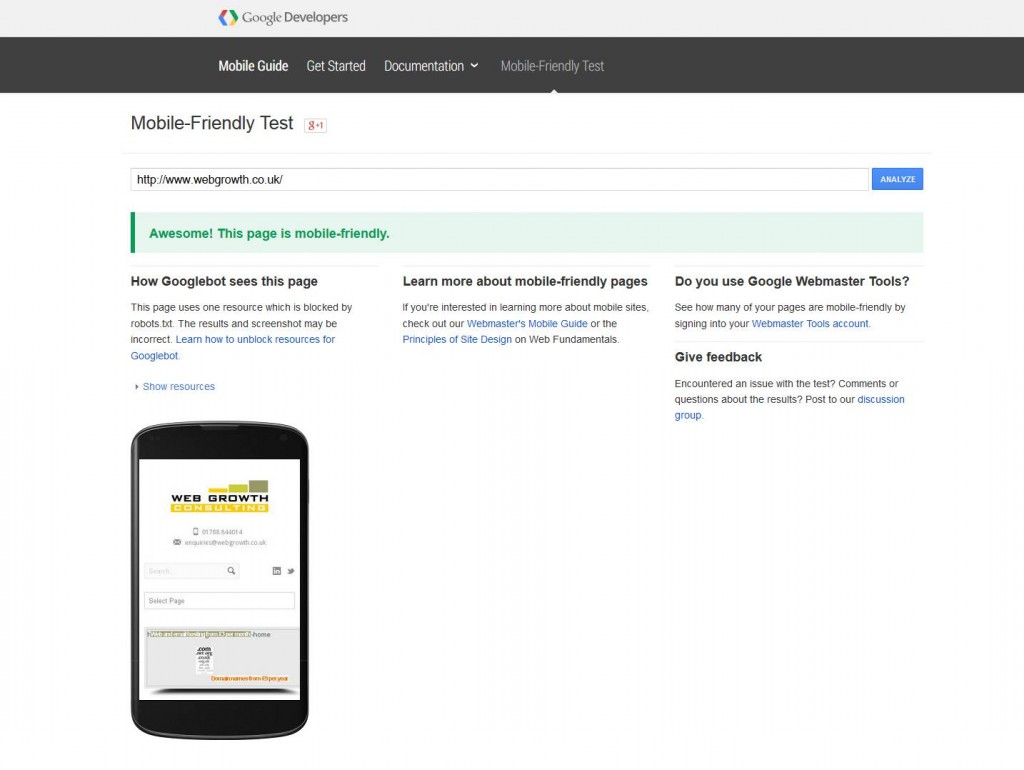Image resolution: width=1024 pixels, height=770 pixels.
Task: Select the Mobile-Friendly Test tab
Action: click(x=552, y=66)
